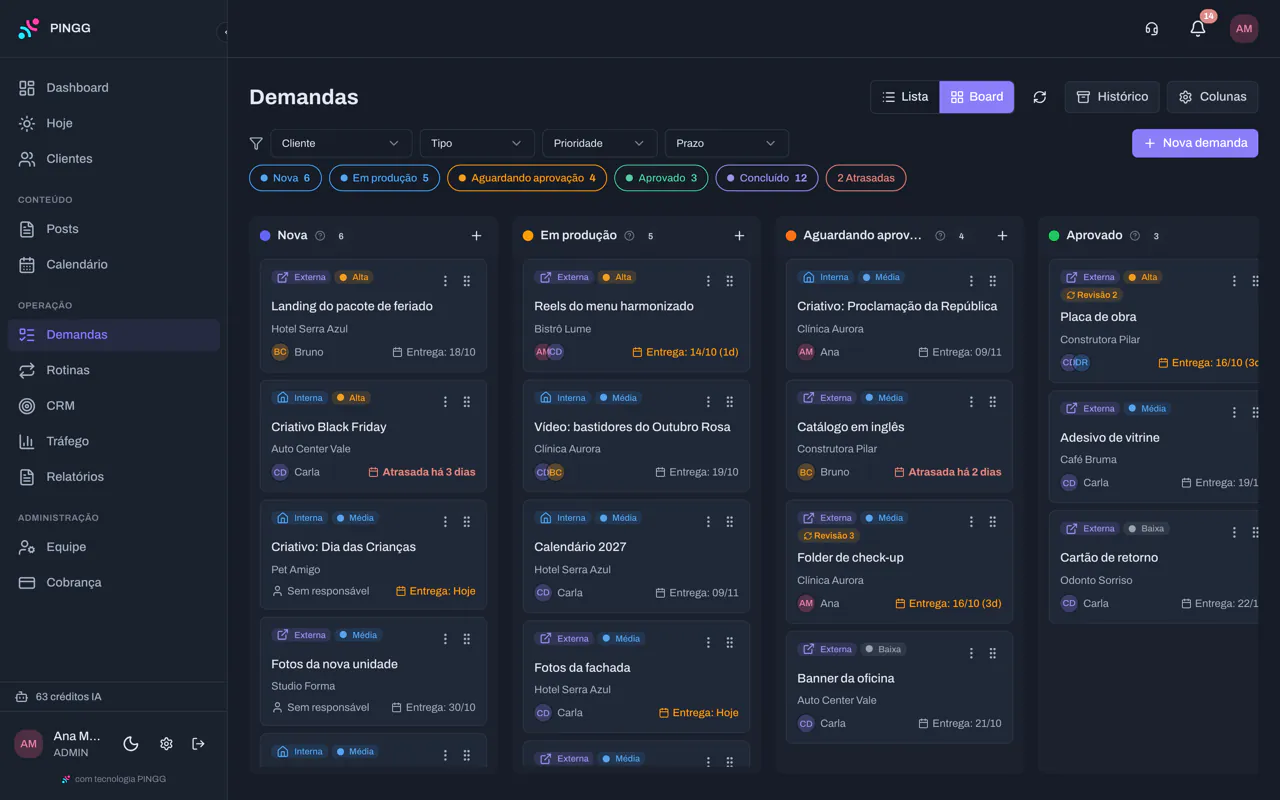The height and width of the screenshot is (800, 1280).
Task: Toggle the Concluído 12 filter chip
Action: [767, 178]
